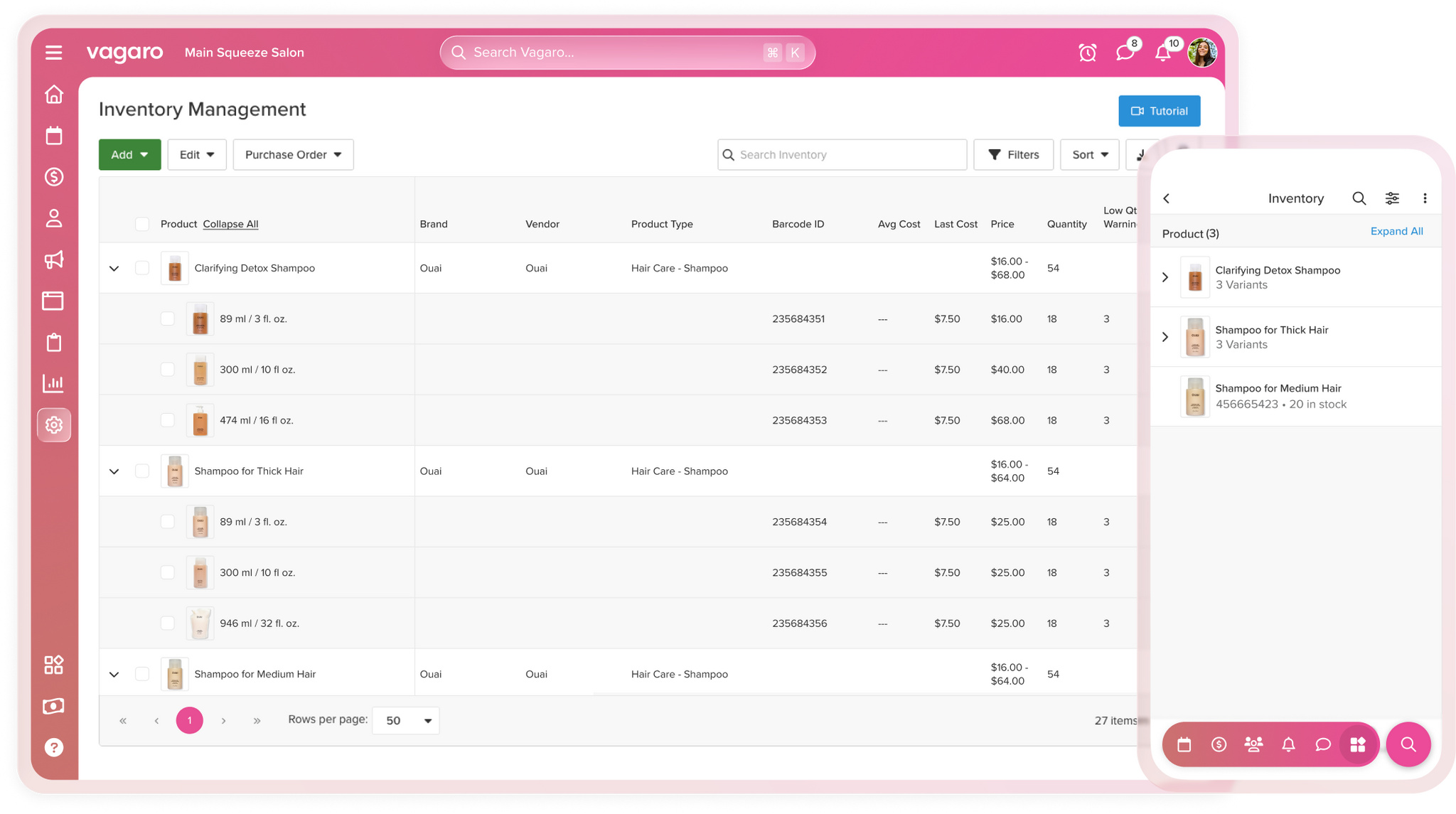Click the Collapse All link
Viewport: 1456px width, 814px height.
click(x=230, y=224)
